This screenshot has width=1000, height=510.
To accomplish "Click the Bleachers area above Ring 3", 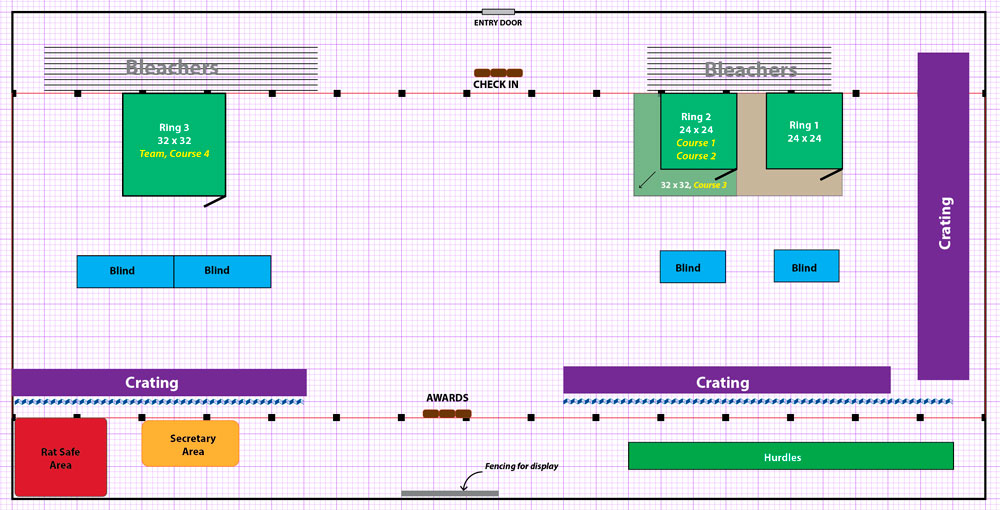I will point(180,68).
